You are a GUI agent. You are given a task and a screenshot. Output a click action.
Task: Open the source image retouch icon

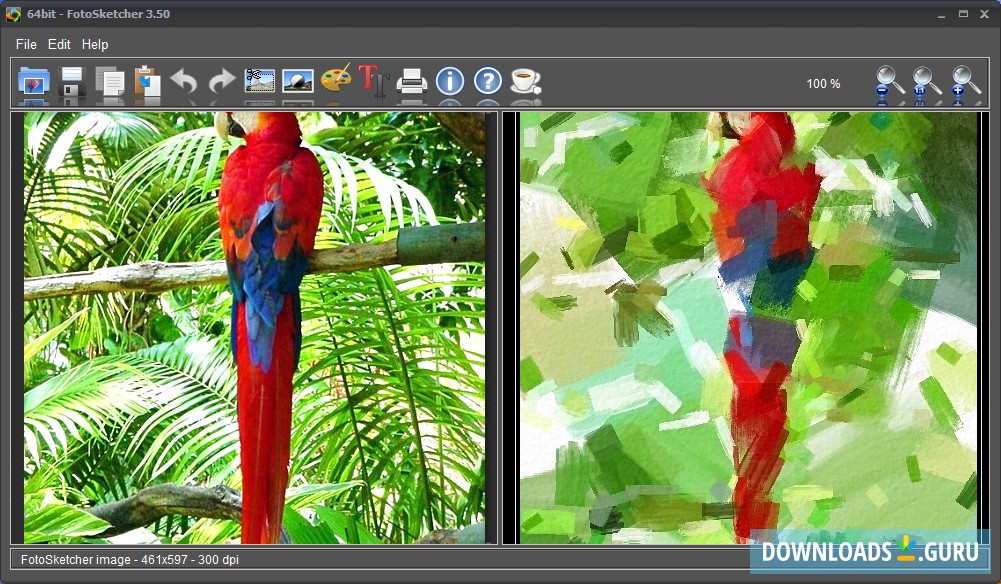coord(297,81)
